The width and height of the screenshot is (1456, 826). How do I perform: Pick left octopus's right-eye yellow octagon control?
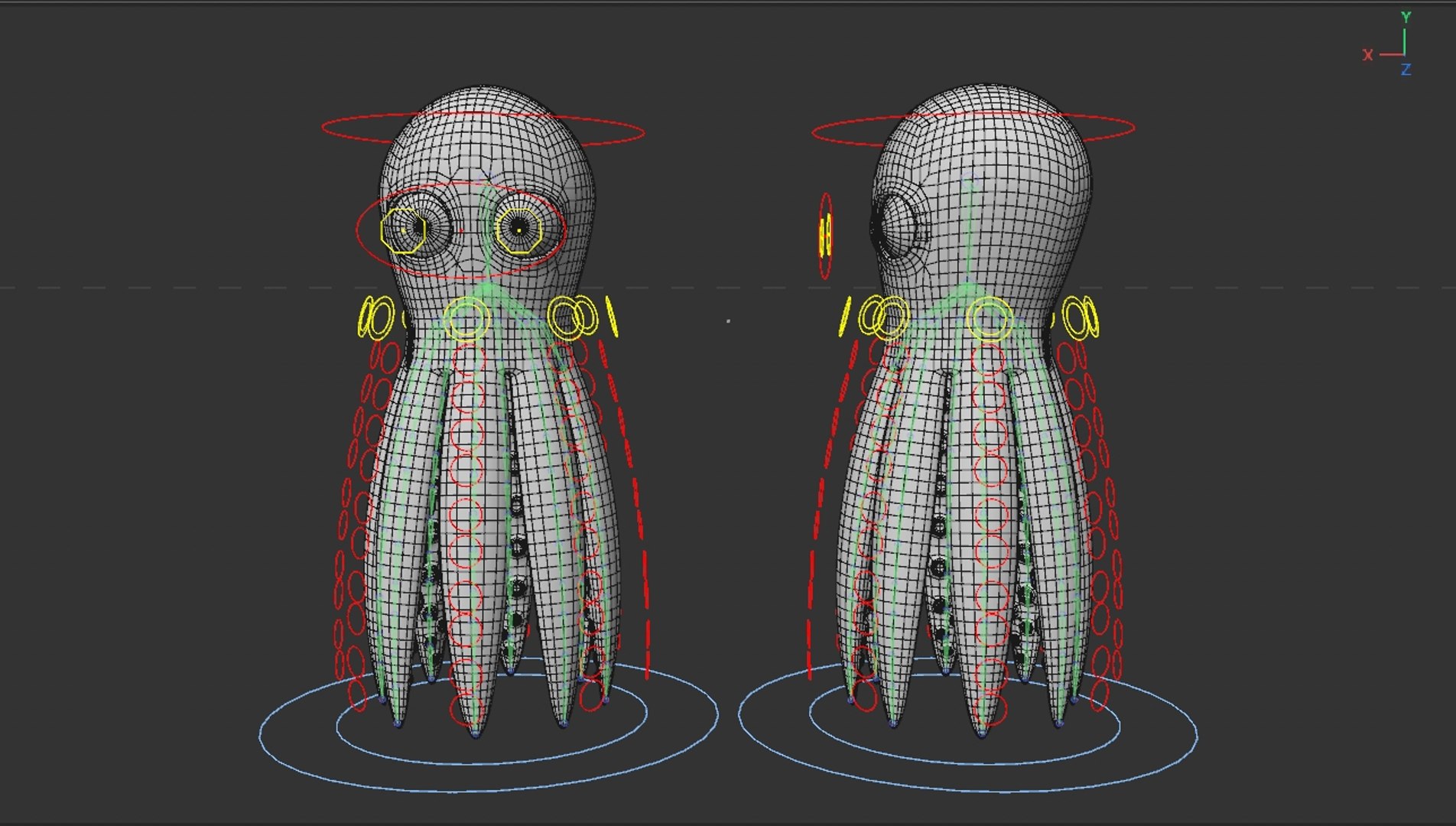[x=519, y=230]
